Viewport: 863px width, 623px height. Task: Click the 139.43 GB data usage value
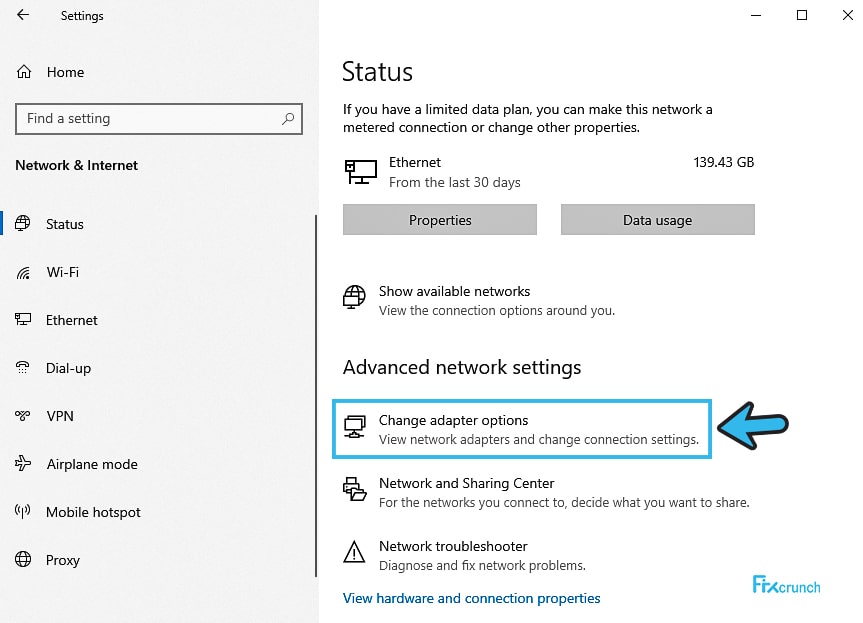(x=724, y=162)
